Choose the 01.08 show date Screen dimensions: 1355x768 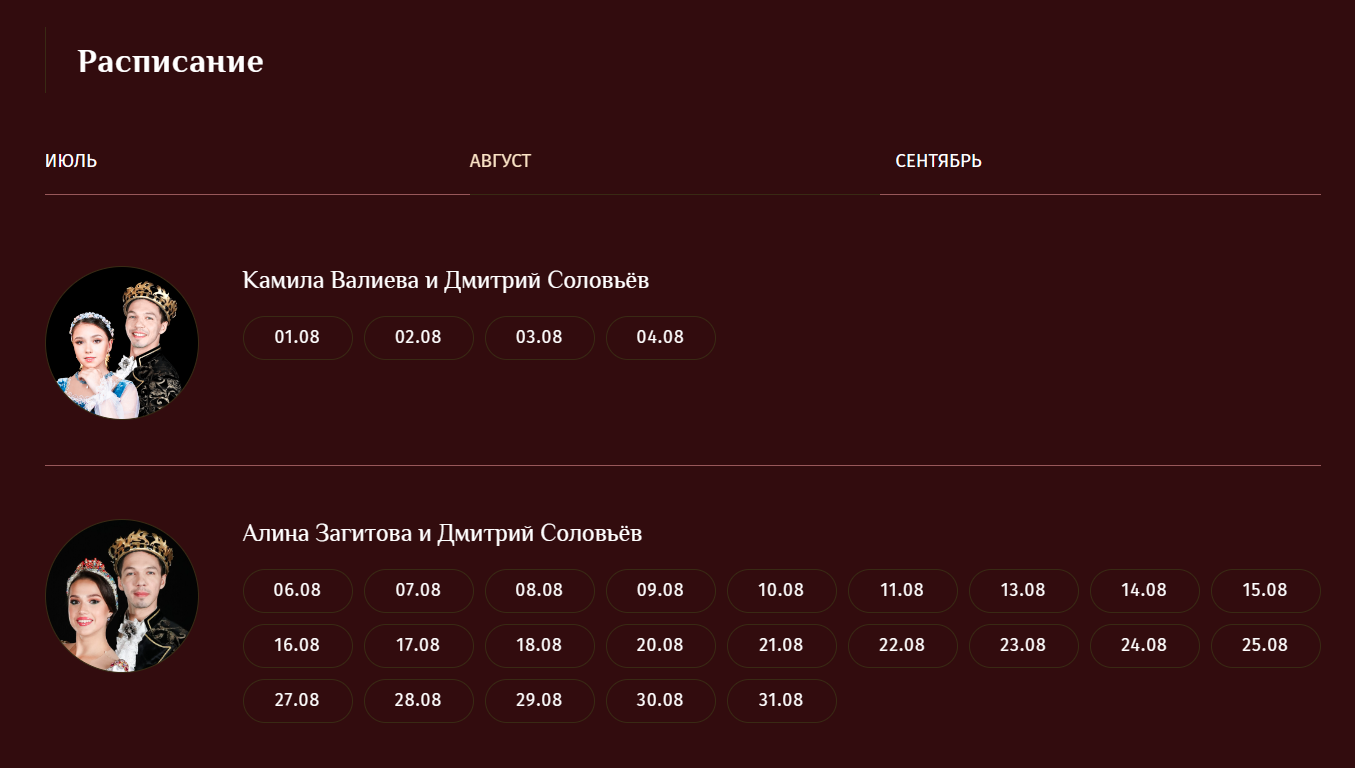[297, 338]
